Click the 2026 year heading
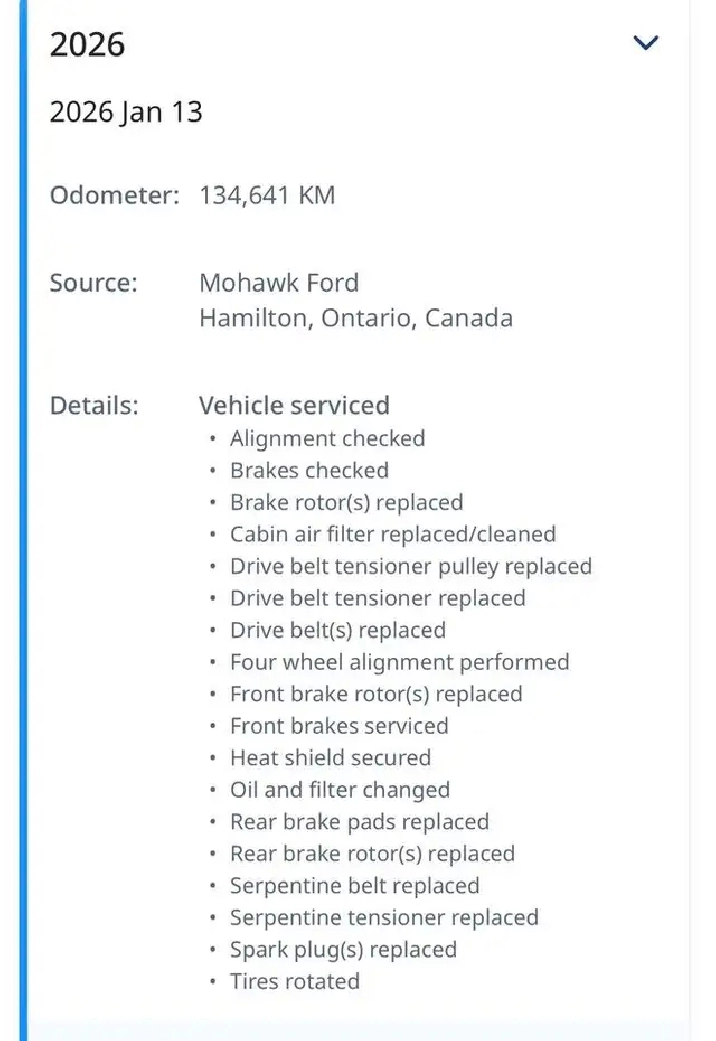Image resolution: width=716 pixels, height=1041 pixels. pos(88,45)
